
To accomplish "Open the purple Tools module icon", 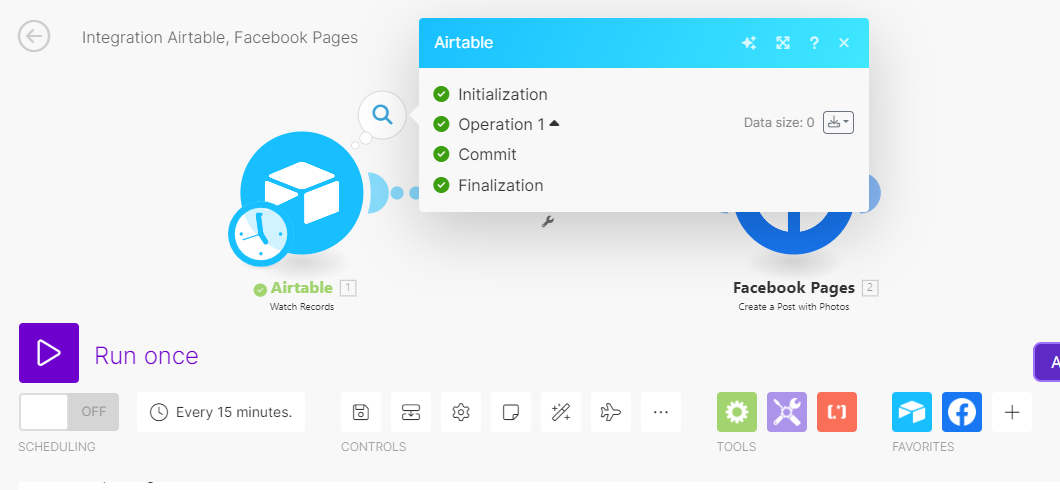I will (787, 412).
